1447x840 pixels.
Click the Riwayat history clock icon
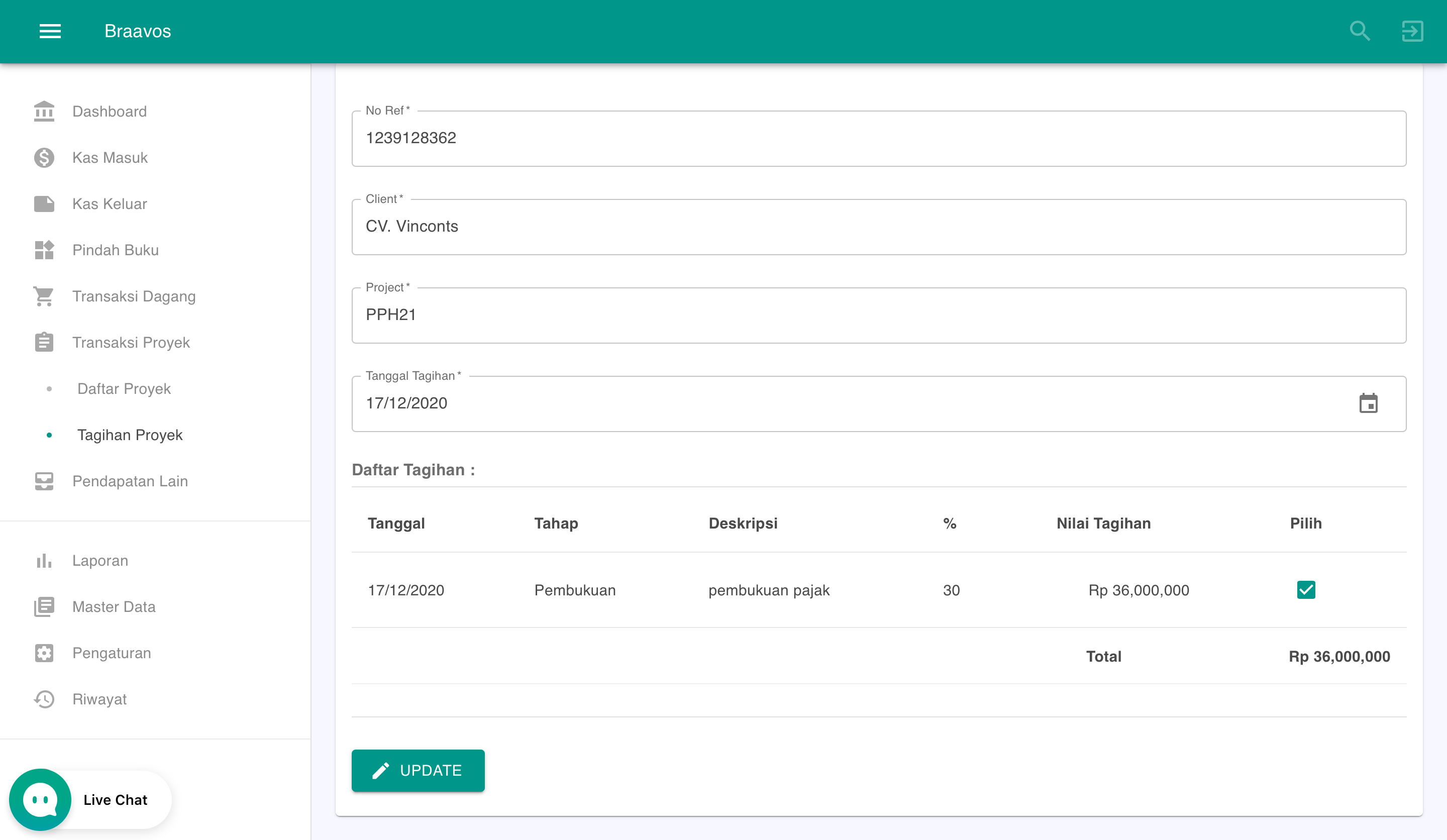[44, 699]
